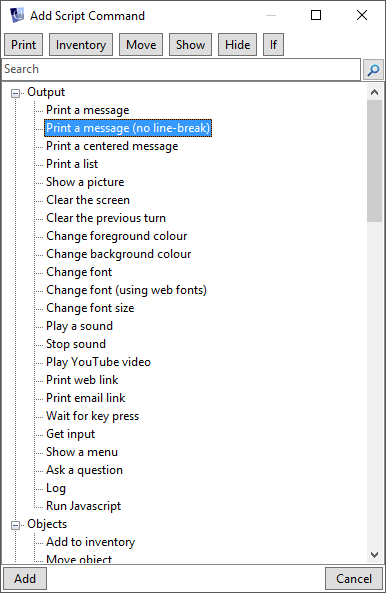The image size is (386, 593).
Task: Click the scrollbar up arrow
Action: 374,92
